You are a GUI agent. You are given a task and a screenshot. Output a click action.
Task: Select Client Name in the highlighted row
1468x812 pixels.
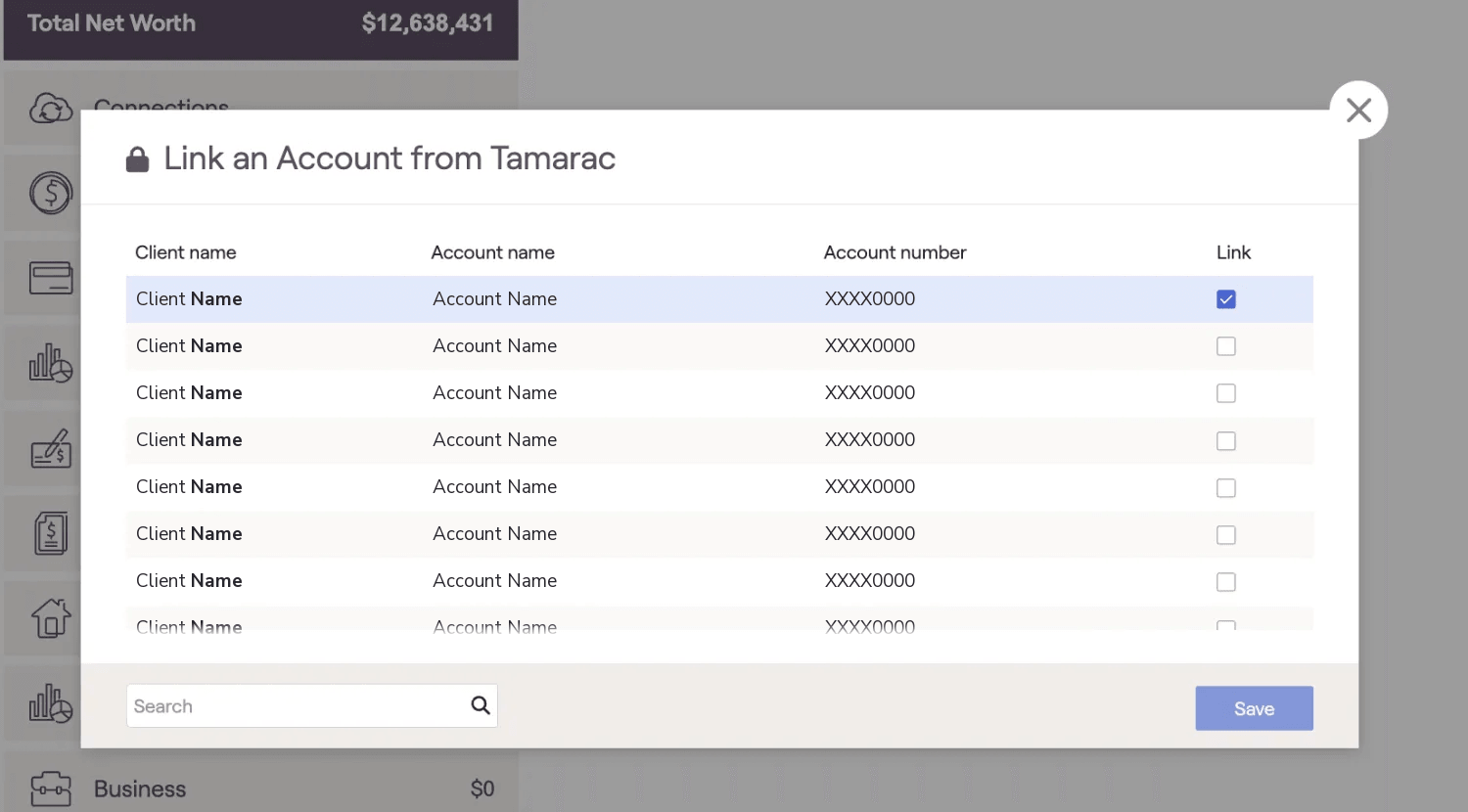point(189,299)
